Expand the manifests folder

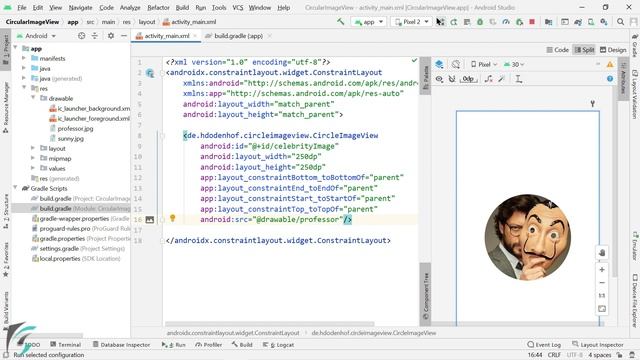(x=24, y=58)
